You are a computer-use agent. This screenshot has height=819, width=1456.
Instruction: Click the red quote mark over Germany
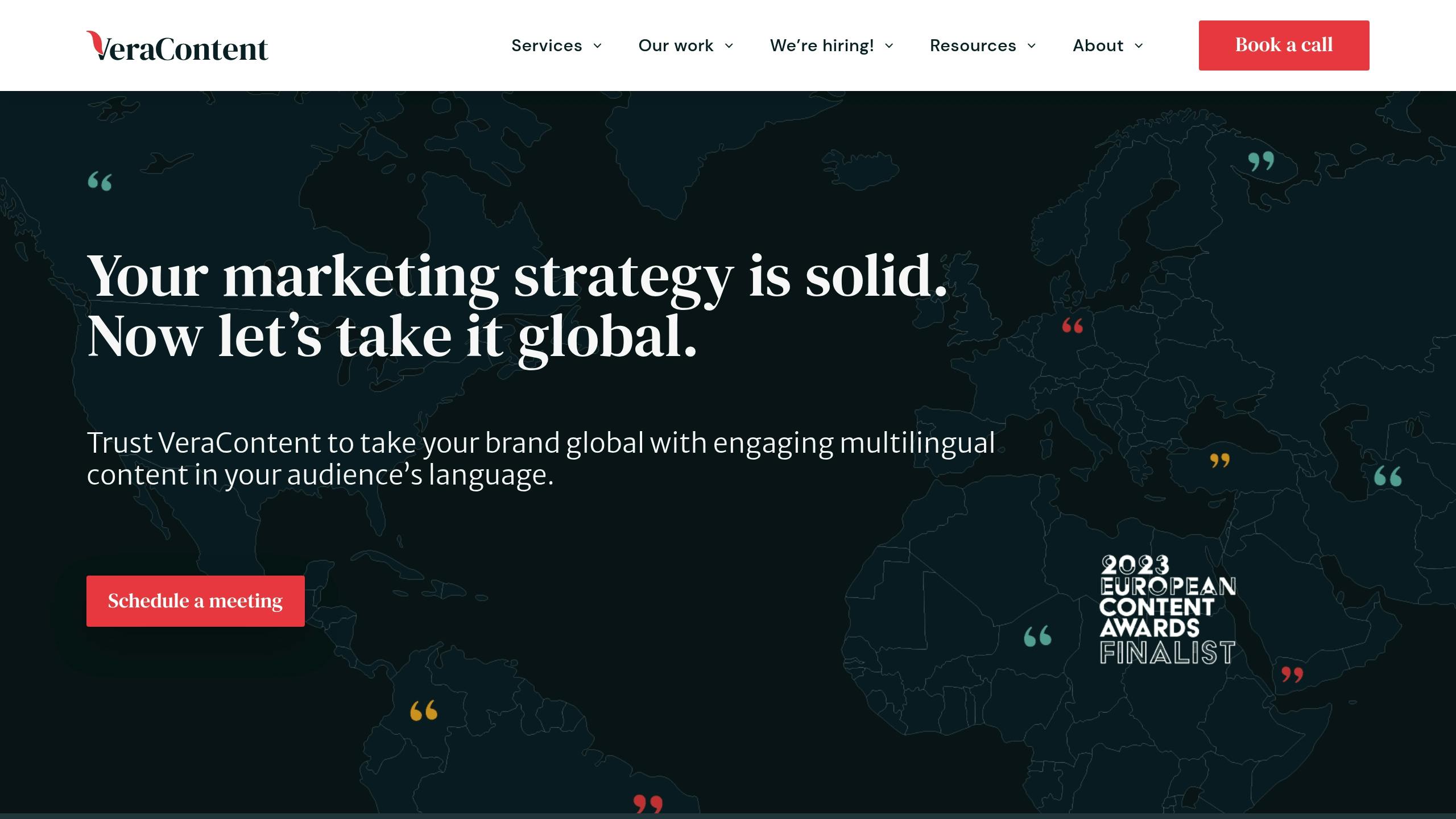[1073, 325]
